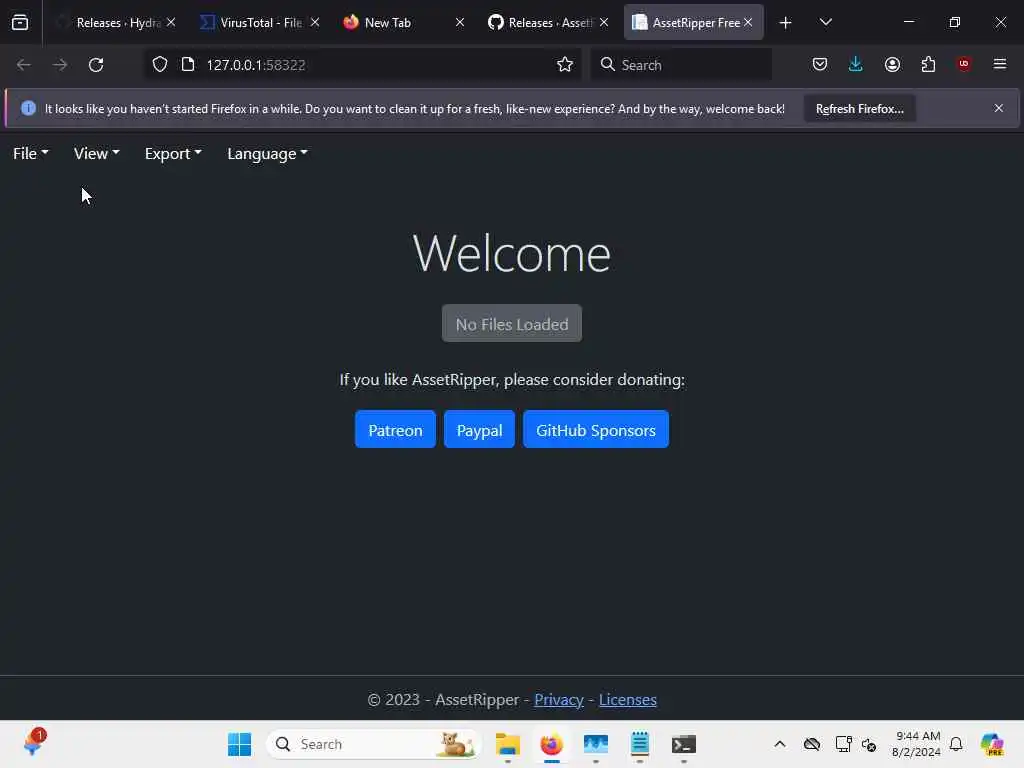Show hidden system tray icons
Screen dimensions: 1024x768
pyautogui.click(x=780, y=744)
